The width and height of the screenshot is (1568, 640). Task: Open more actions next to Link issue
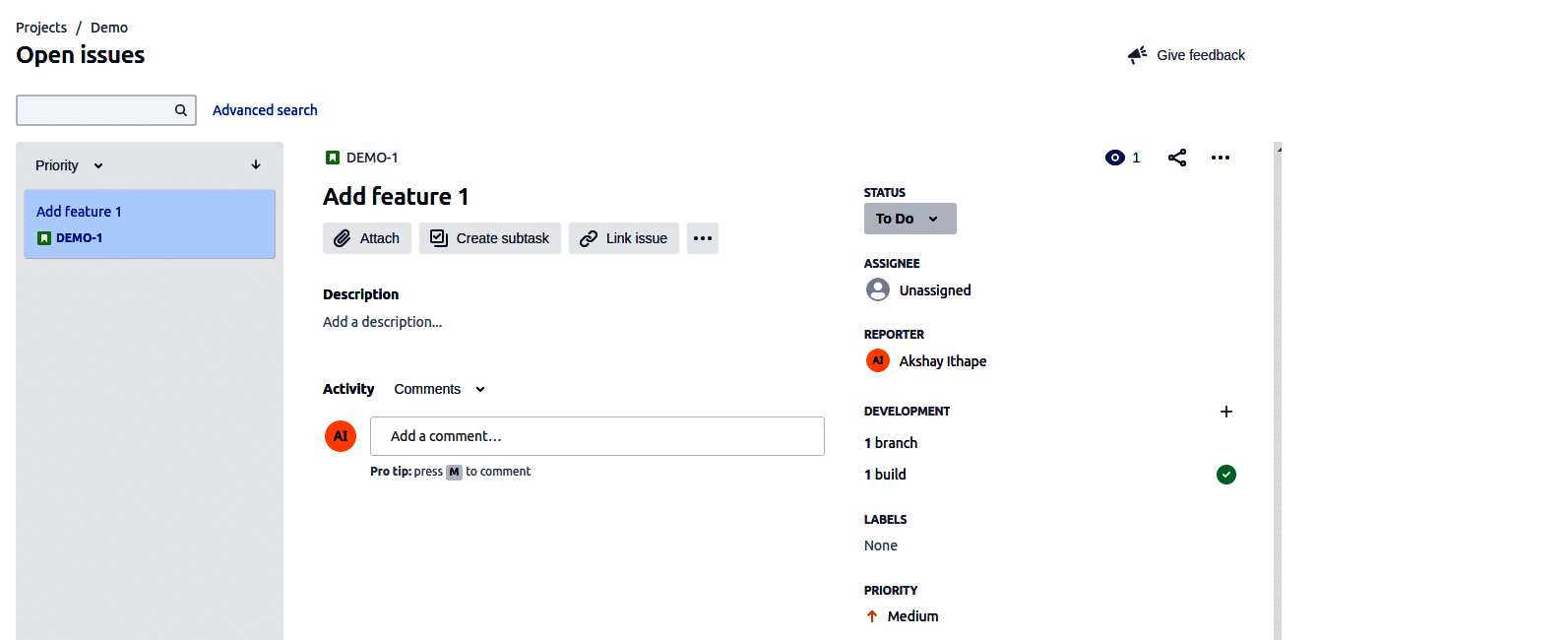tap(703, 238)
